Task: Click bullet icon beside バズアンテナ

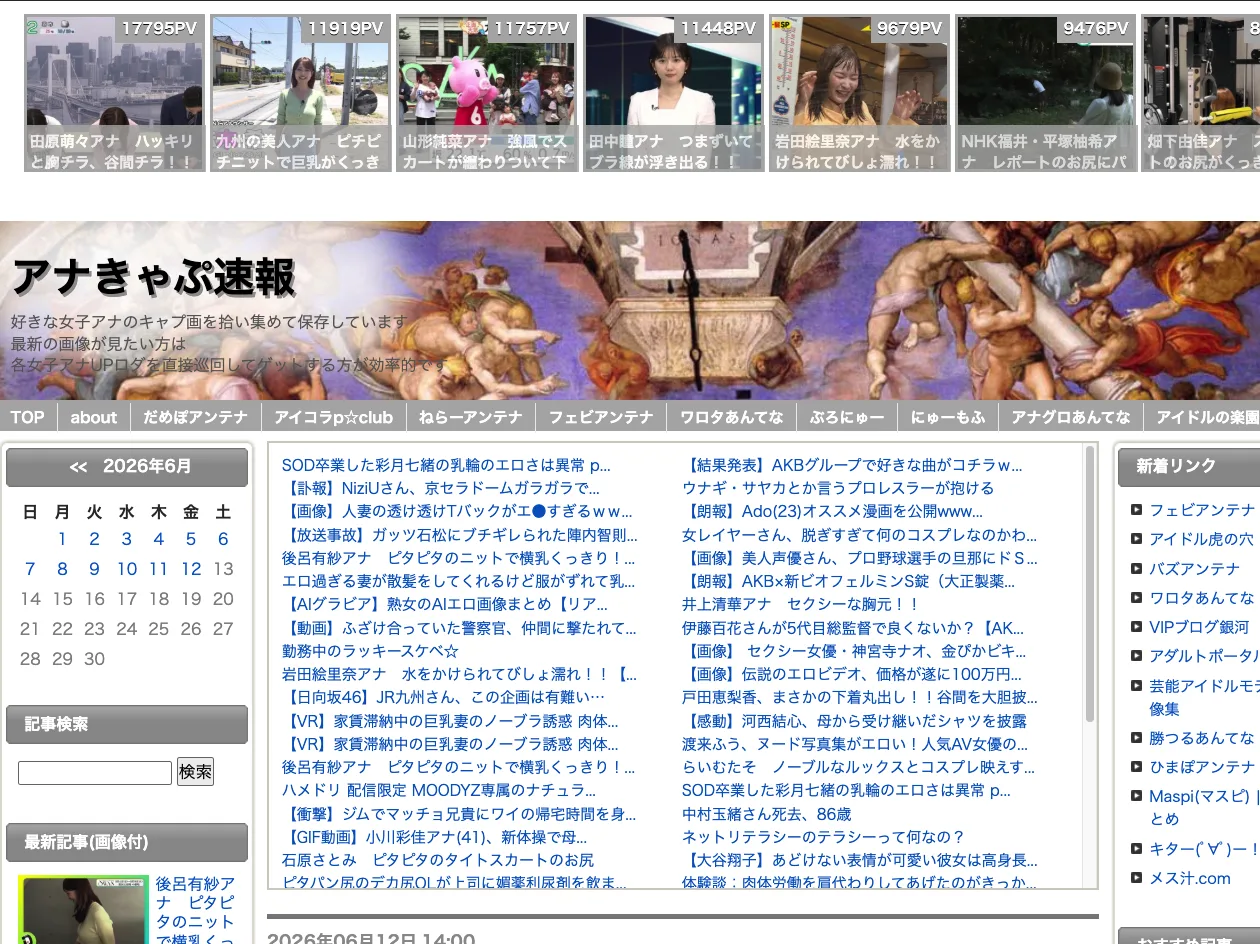Action: 1136,568
